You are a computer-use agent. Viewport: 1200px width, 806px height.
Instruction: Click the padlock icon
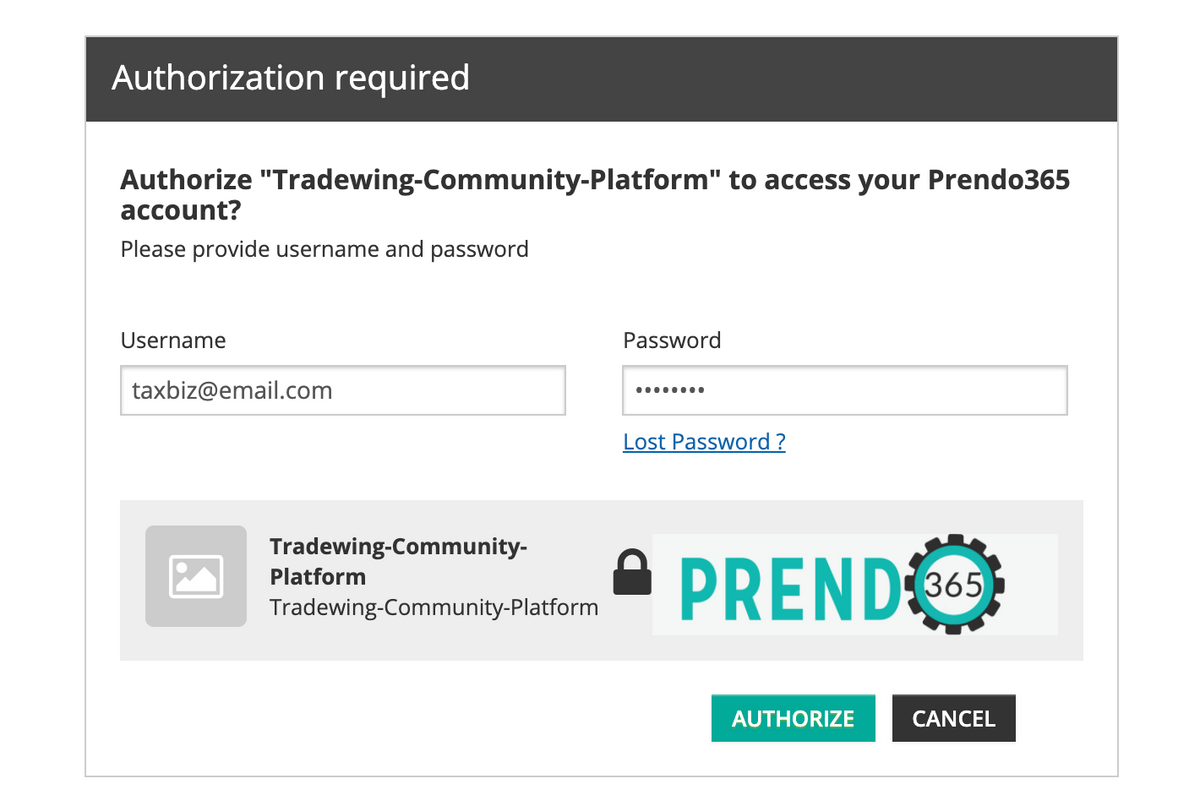coord(631,573)
